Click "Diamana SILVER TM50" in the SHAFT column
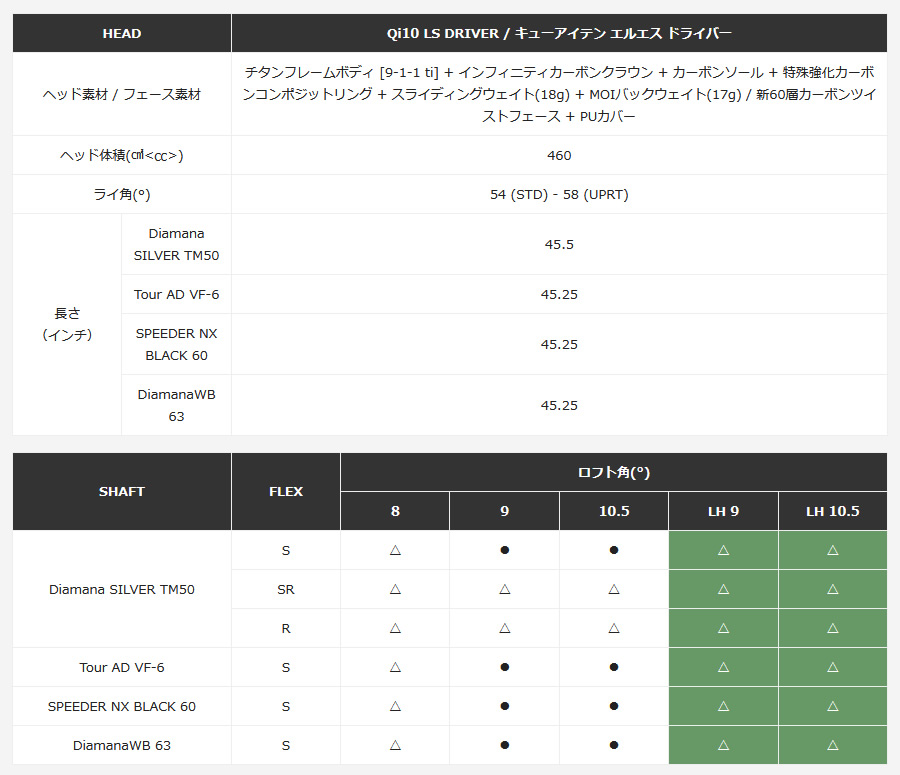 point(122,590)
